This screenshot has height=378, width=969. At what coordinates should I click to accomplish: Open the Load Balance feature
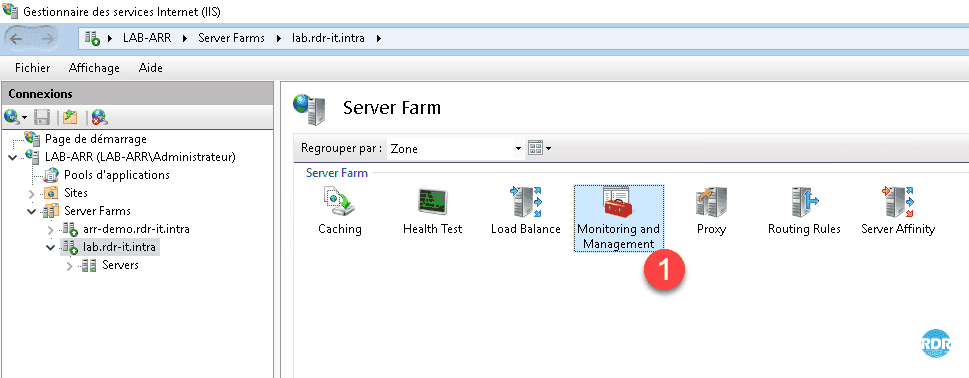point(525,211)
